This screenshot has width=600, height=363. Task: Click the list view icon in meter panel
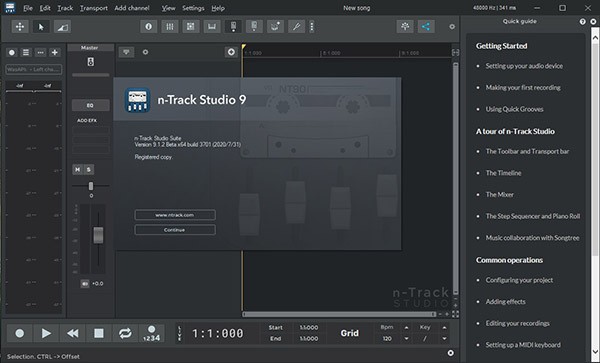click(x=26, y=52)
